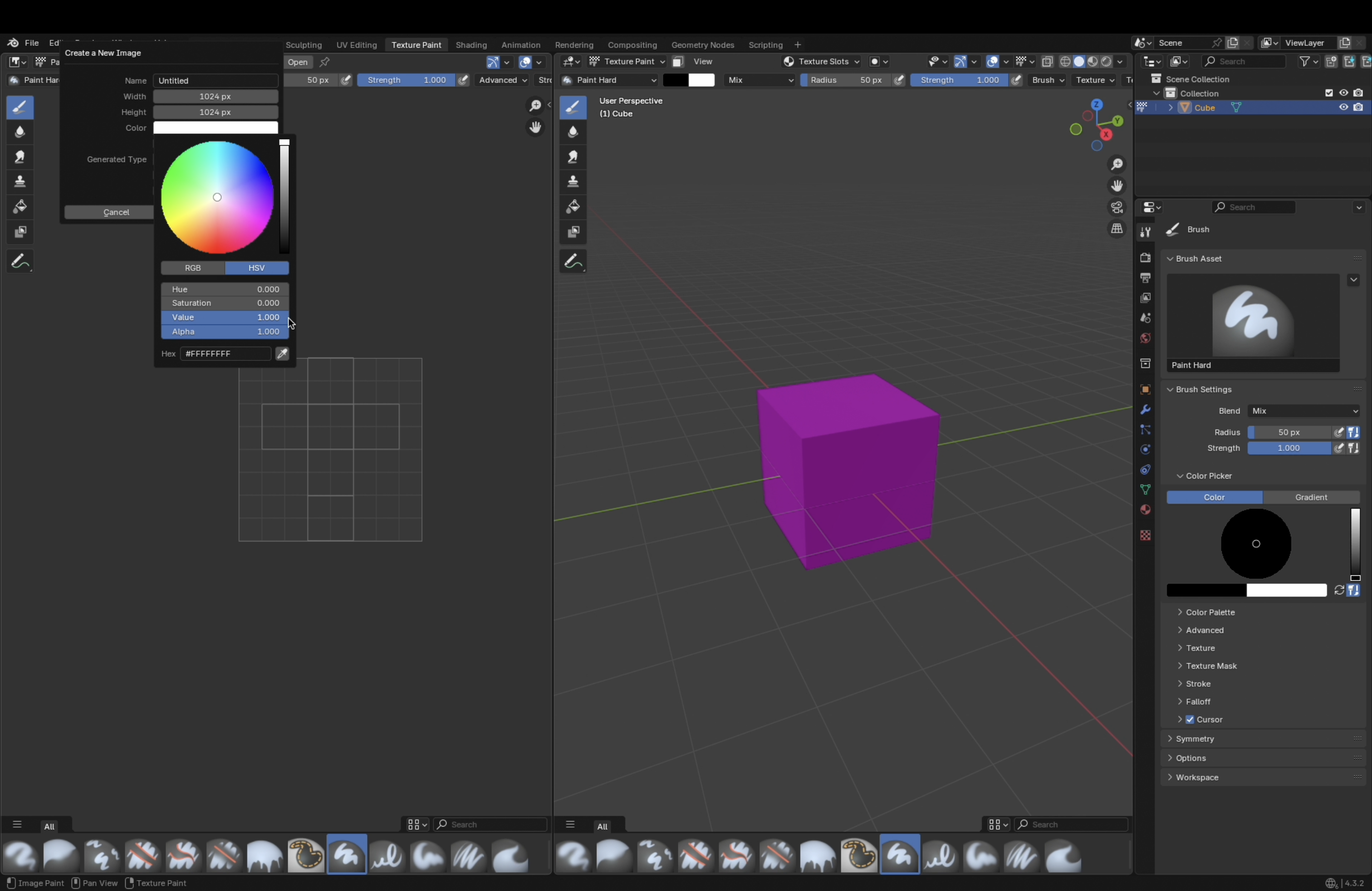Select the Fill tool in image editor toolbar

point(20,206)
